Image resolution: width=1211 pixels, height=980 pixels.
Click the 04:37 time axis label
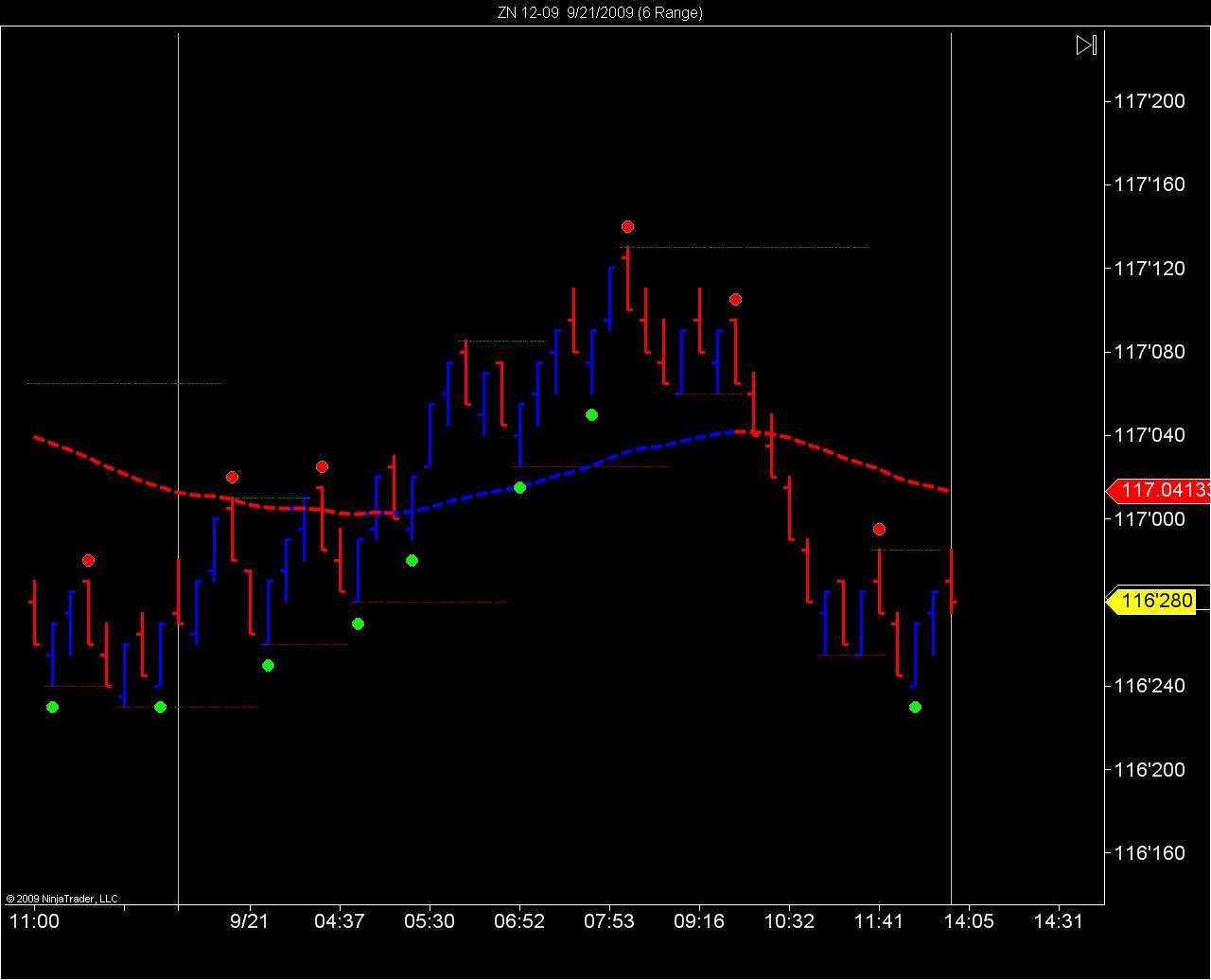pos(340,921)
